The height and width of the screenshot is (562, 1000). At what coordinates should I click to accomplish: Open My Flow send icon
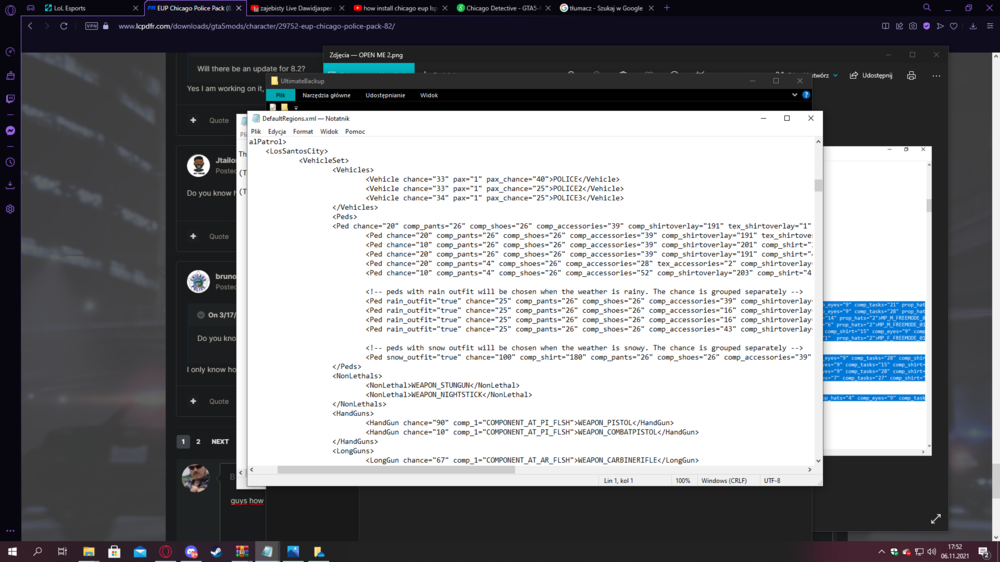tap(940, 26)
